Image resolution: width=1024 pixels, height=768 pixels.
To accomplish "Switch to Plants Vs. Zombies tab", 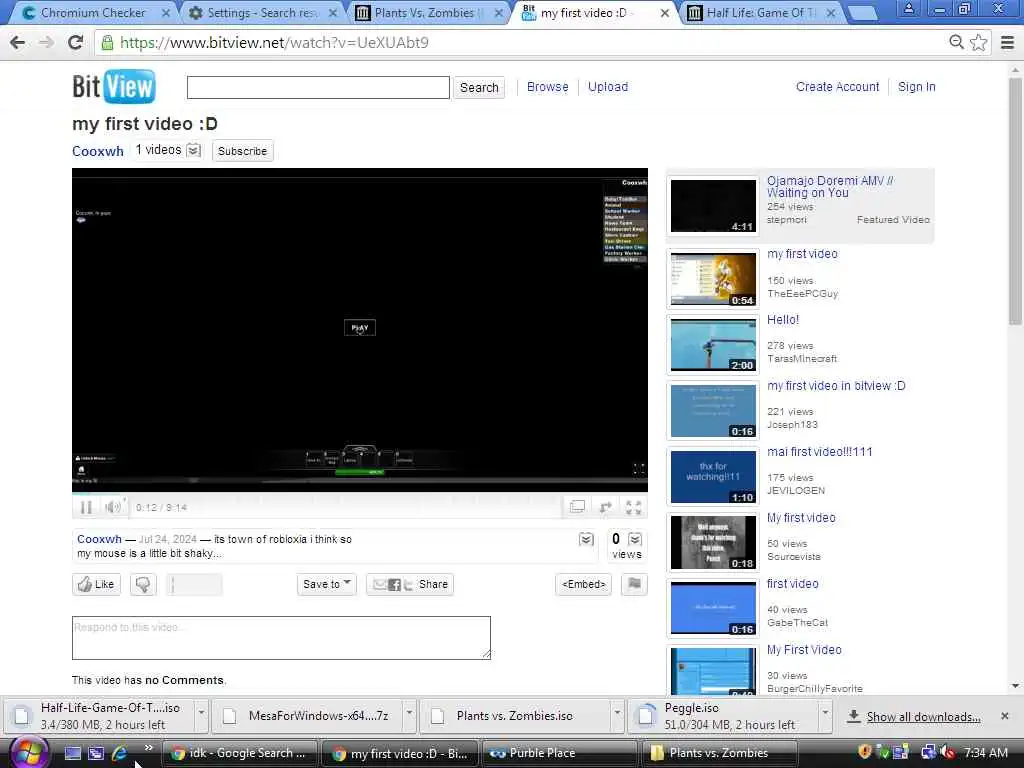I will point(430,12).
